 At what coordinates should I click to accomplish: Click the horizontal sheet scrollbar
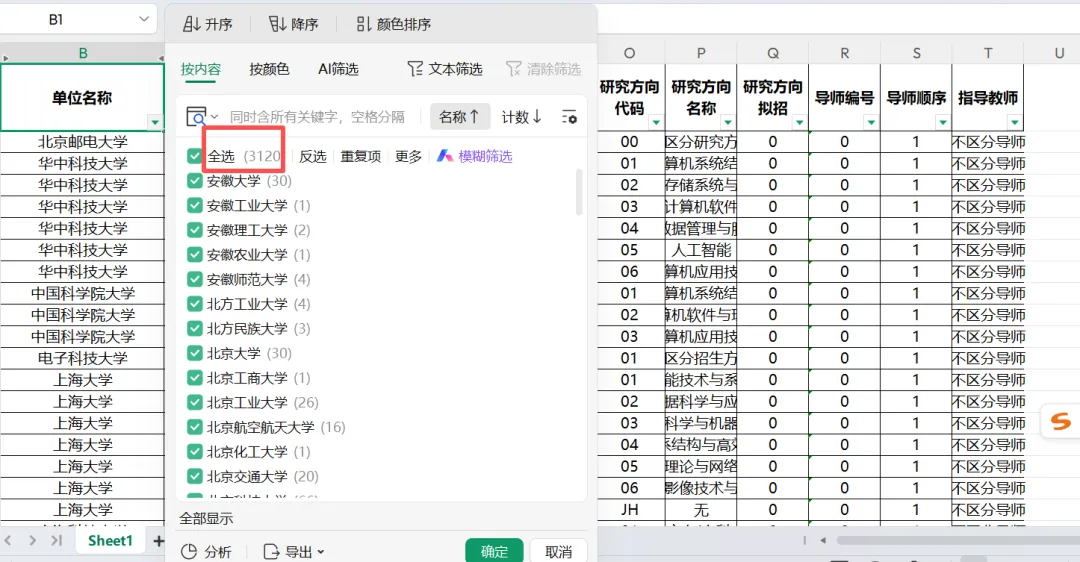pos(957,541)
